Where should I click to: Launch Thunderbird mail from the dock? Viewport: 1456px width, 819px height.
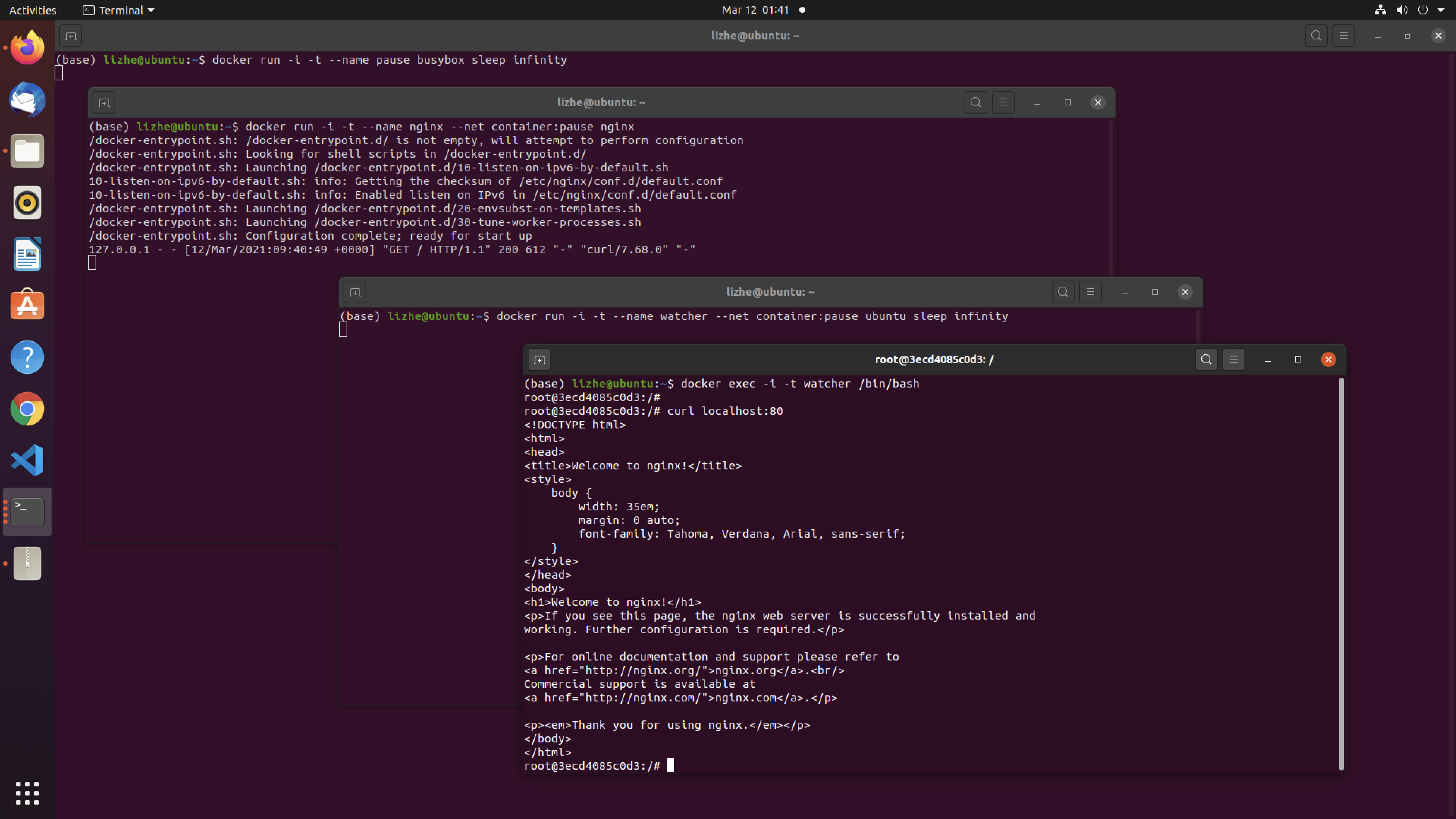27,99
